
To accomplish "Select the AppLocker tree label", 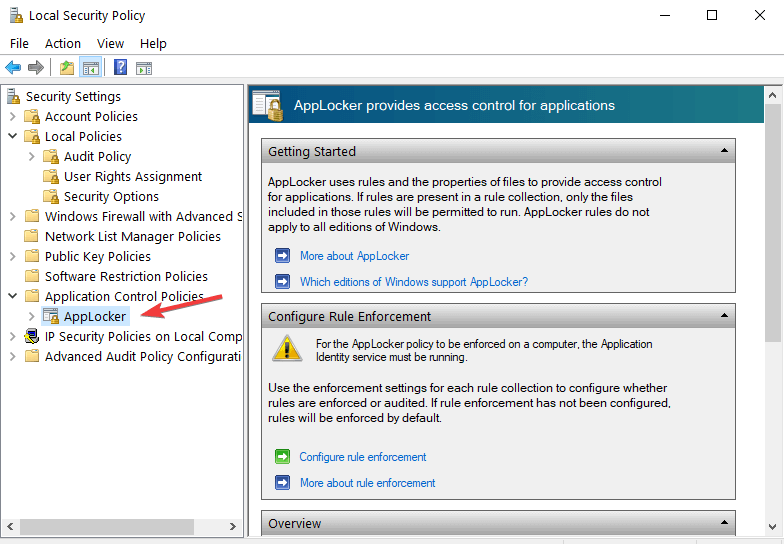I will click(94, 316).
